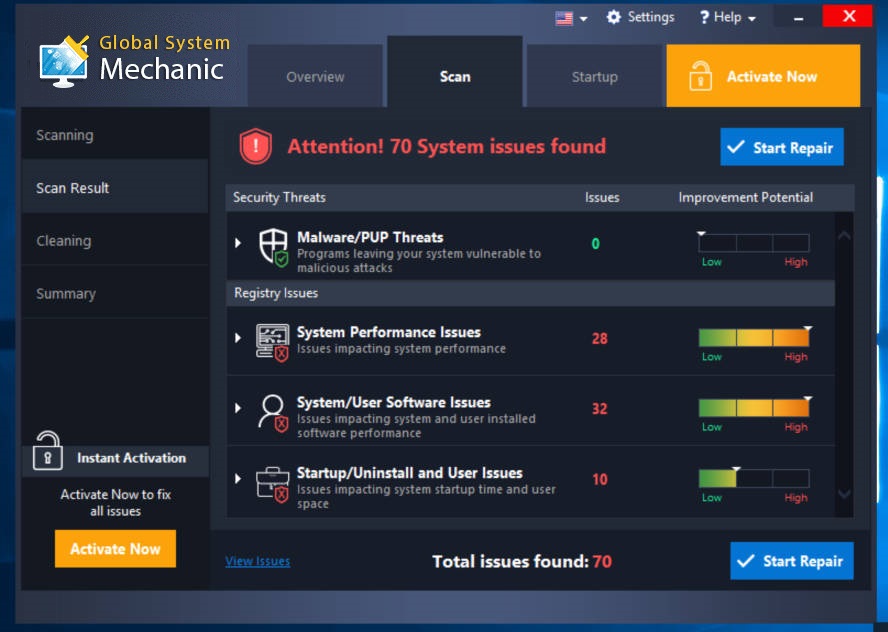Open the View Issues link
Viewport: 888px width, 632px height.
click(x=258, y=561)
